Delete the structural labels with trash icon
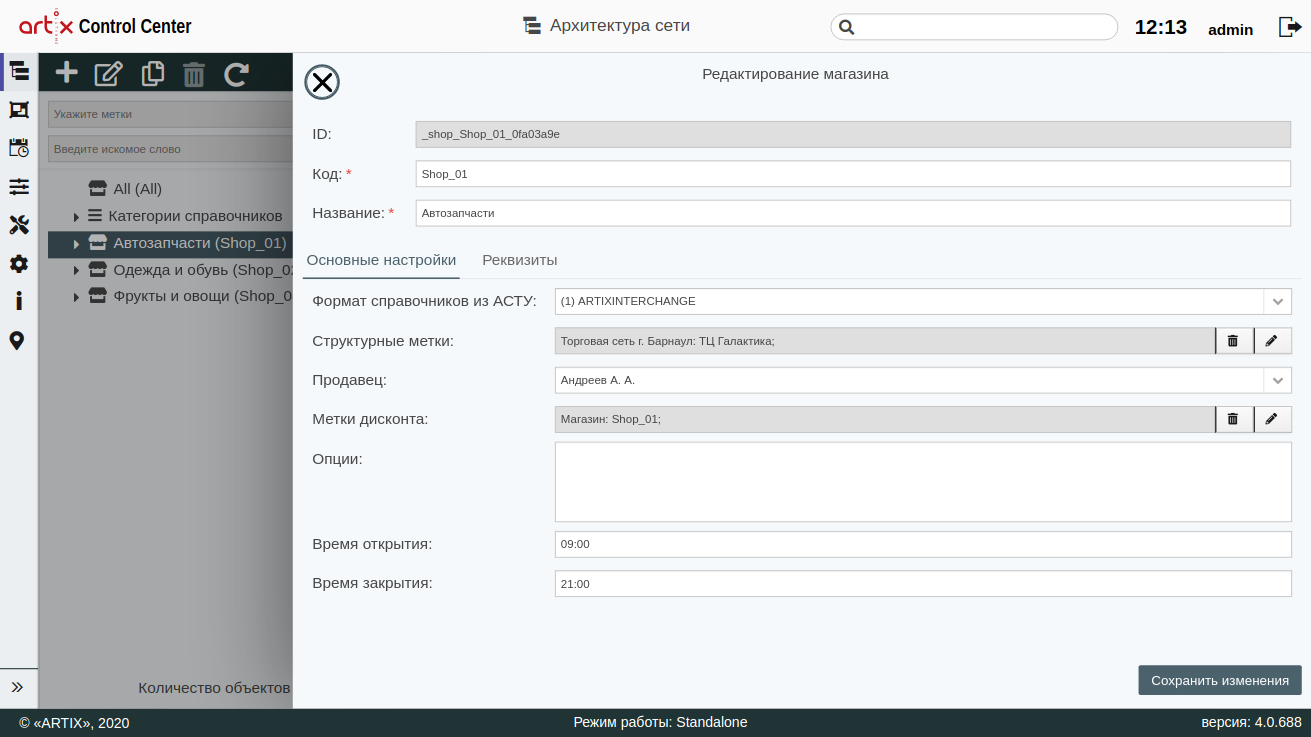The image size is (1311, 737). click(x=1233, y=341)
